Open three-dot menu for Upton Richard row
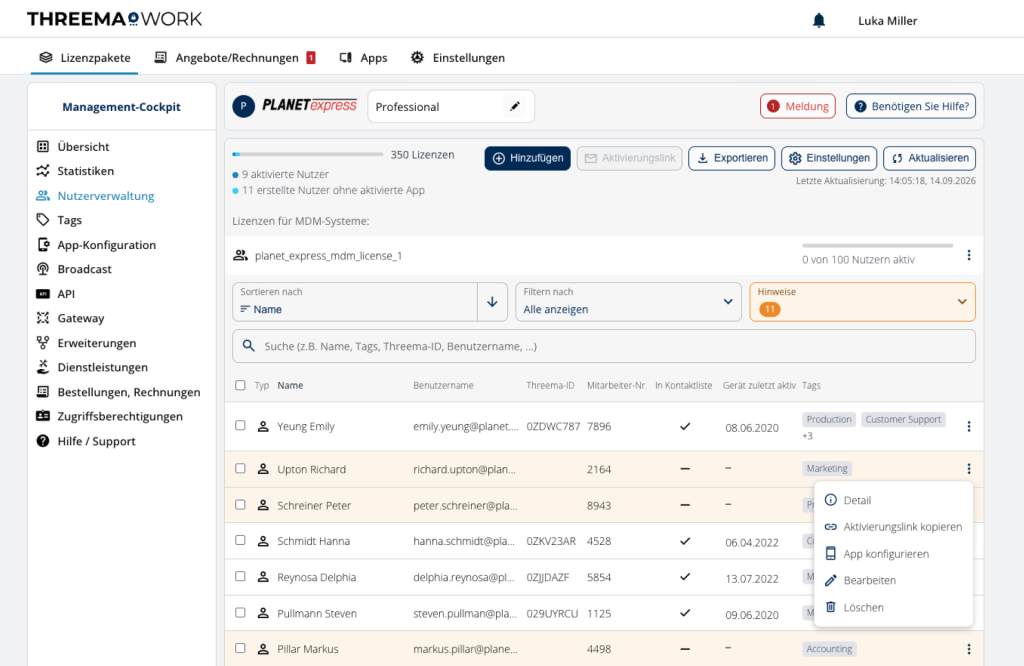The width and height of the screenshot is (1024, 666). coord(968,469)
